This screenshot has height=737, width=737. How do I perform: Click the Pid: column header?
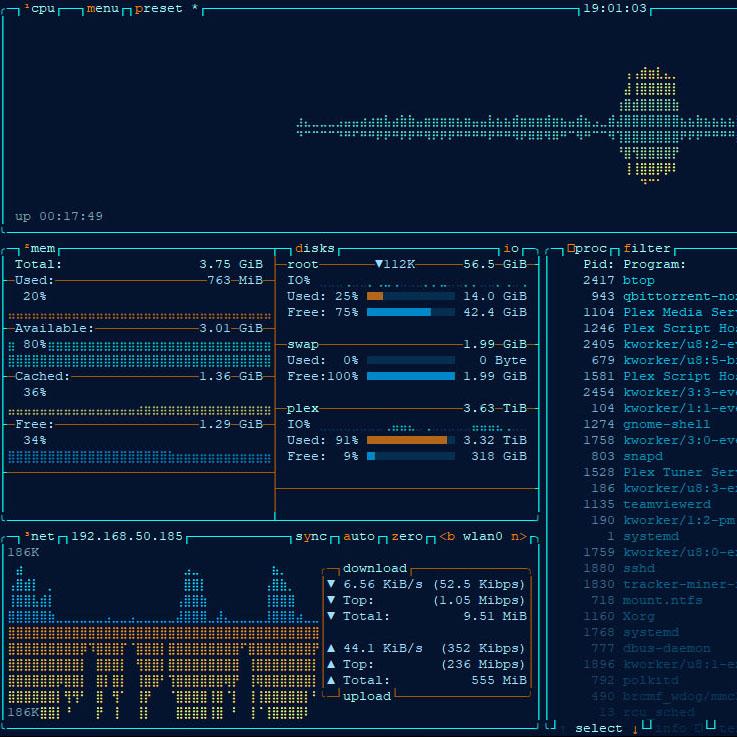599,264
